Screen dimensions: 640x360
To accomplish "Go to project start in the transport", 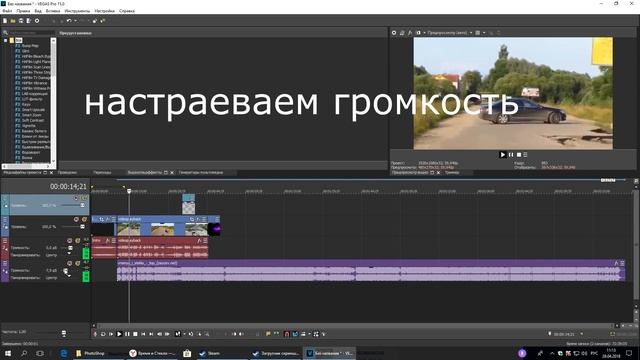I will [143, 334].
